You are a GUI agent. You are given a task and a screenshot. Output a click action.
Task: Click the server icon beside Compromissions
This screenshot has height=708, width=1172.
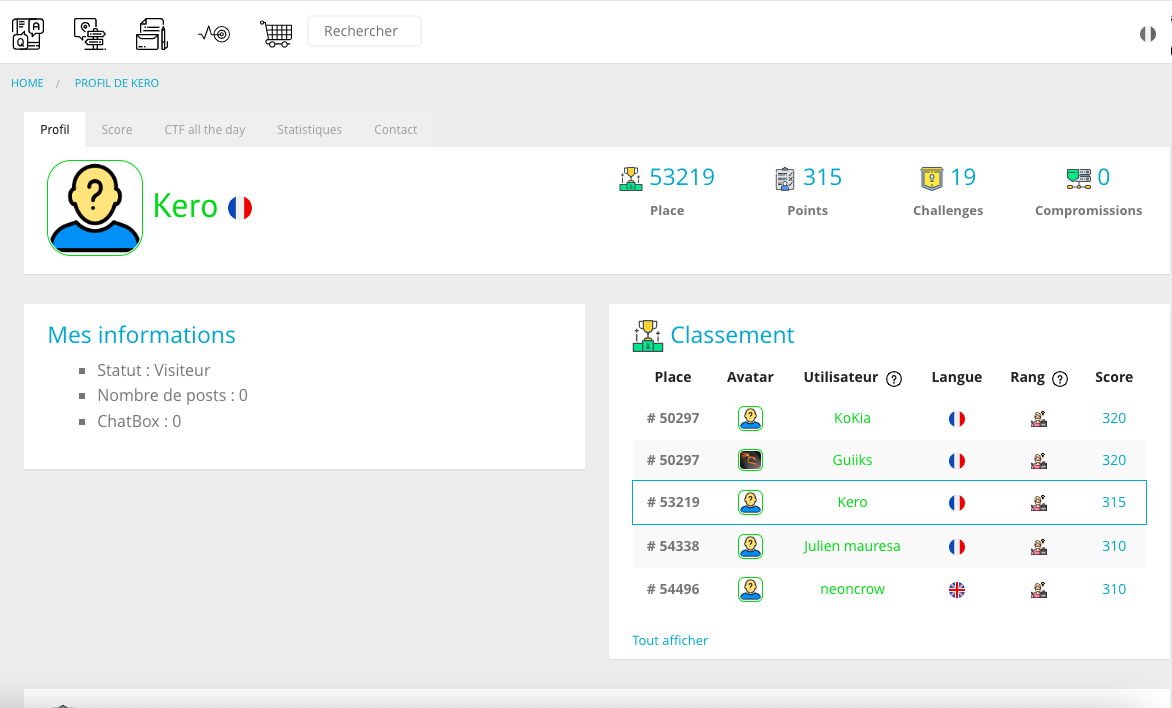[x=1079, y=179]
